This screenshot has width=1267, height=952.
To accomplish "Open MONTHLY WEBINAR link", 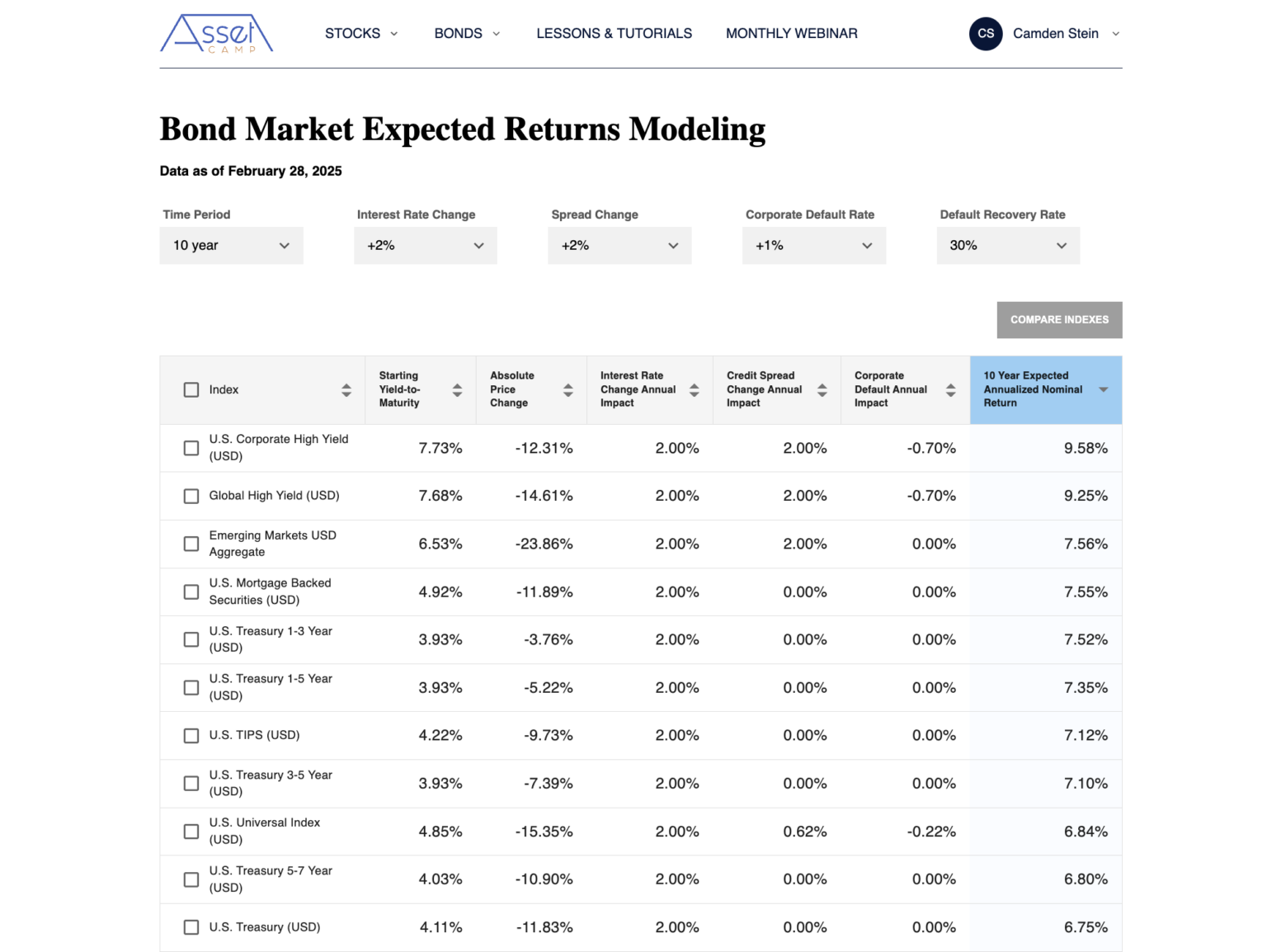I will point(791,34).
